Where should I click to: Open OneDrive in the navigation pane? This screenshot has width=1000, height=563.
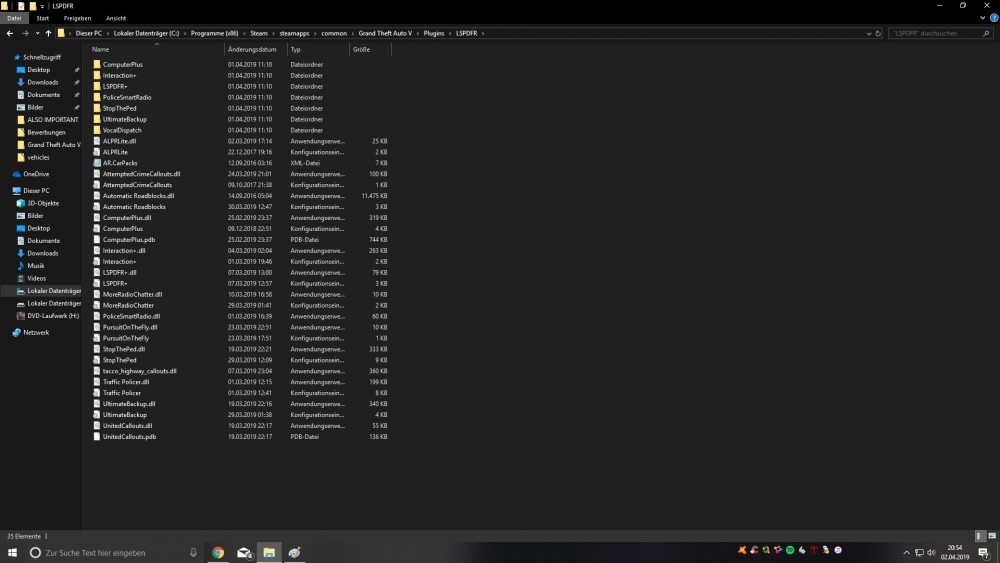point(36,174)
